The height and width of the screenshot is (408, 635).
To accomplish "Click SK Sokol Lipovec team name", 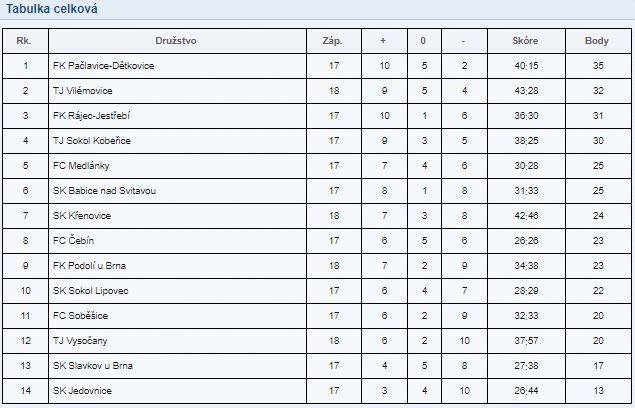I will (90, 291).
